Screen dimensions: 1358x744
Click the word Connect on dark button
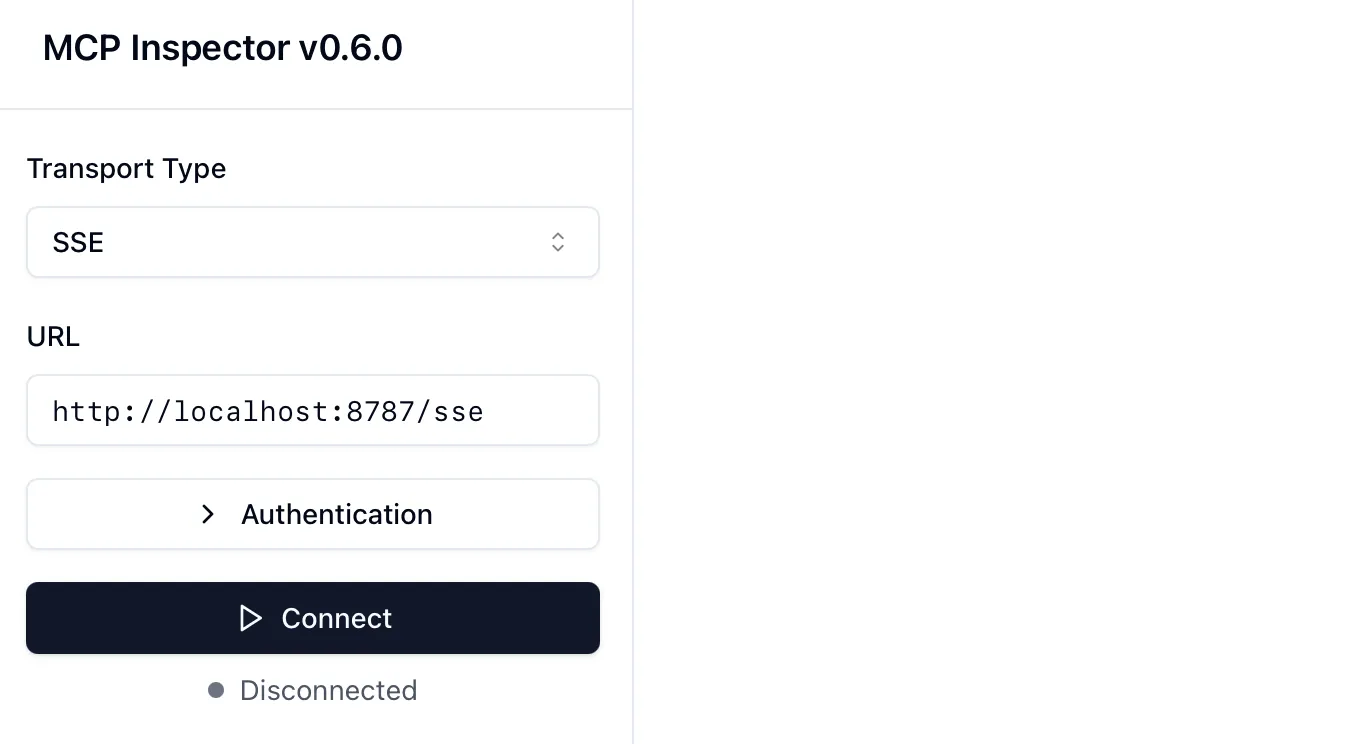click(x=336, y=618)
